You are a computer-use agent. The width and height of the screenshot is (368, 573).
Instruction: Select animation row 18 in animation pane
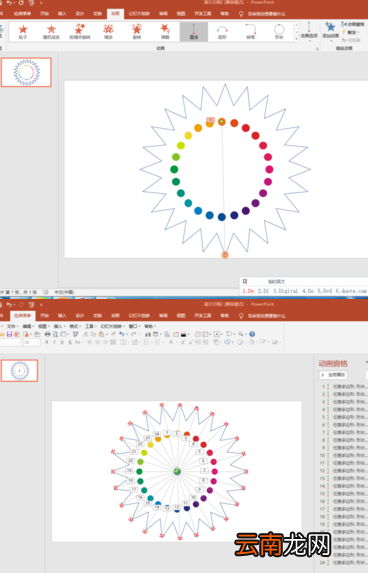click(344, 517)
